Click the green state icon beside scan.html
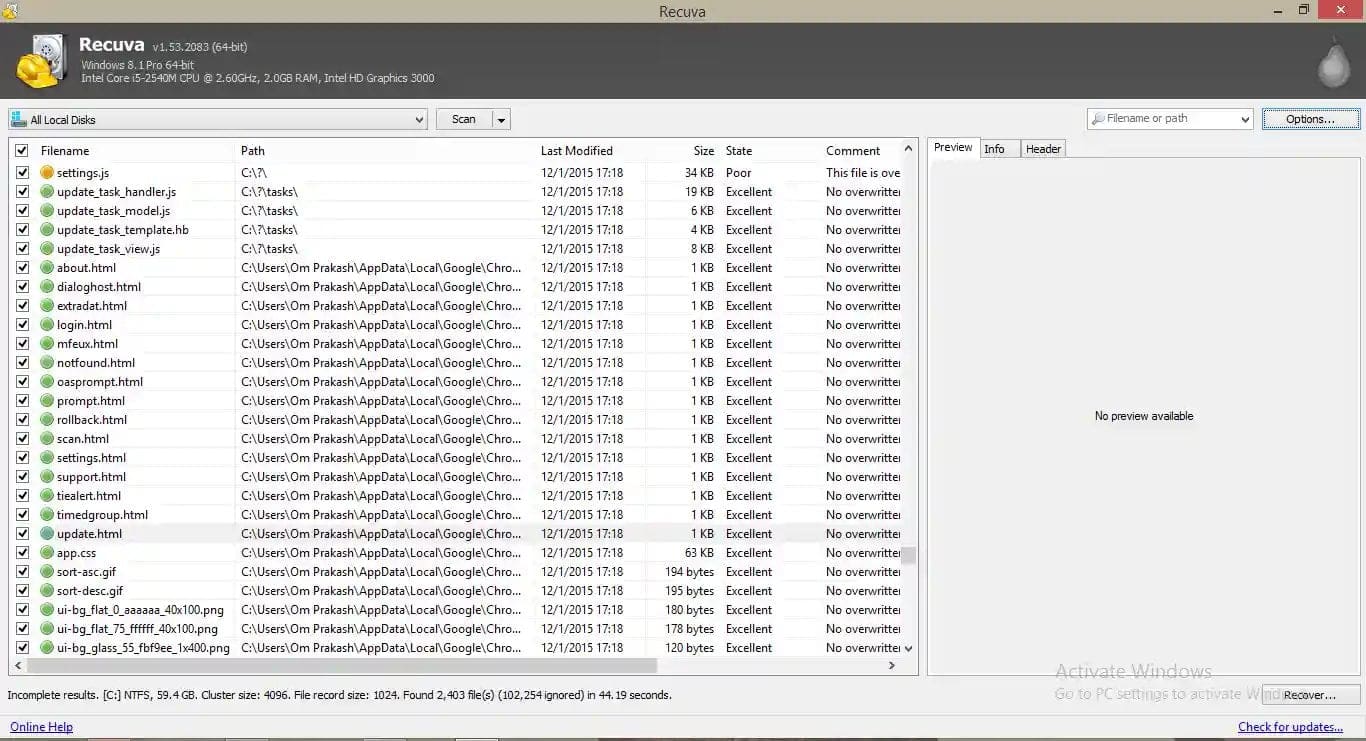The image size is (1366, 741). coord(47,439)
